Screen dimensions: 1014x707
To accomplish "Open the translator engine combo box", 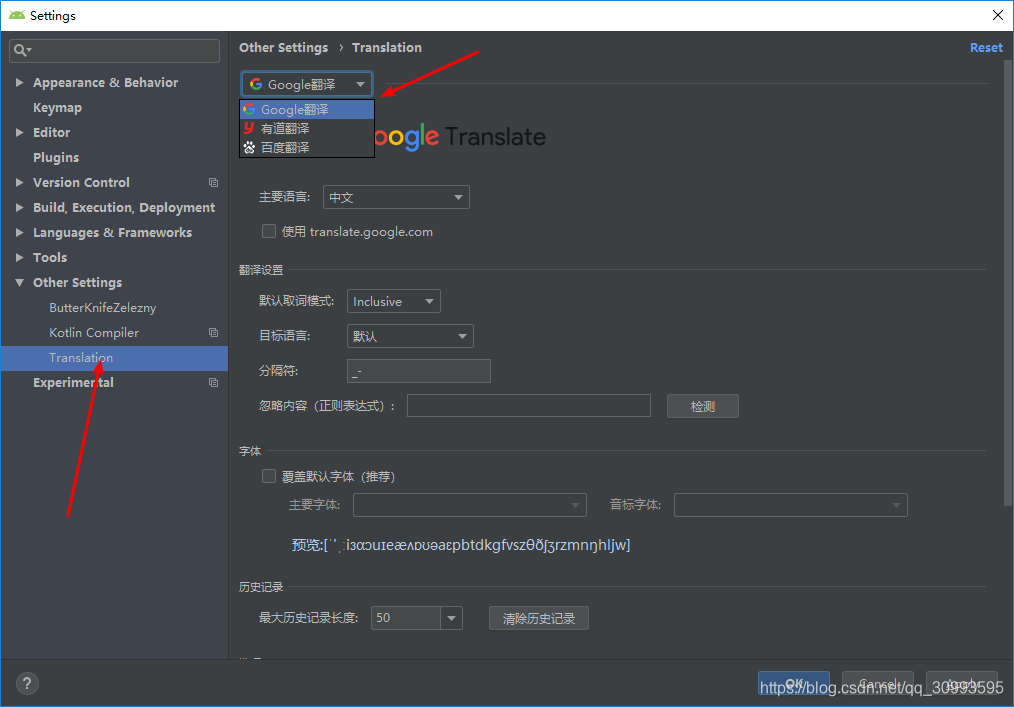I will (x=307, y=84).
